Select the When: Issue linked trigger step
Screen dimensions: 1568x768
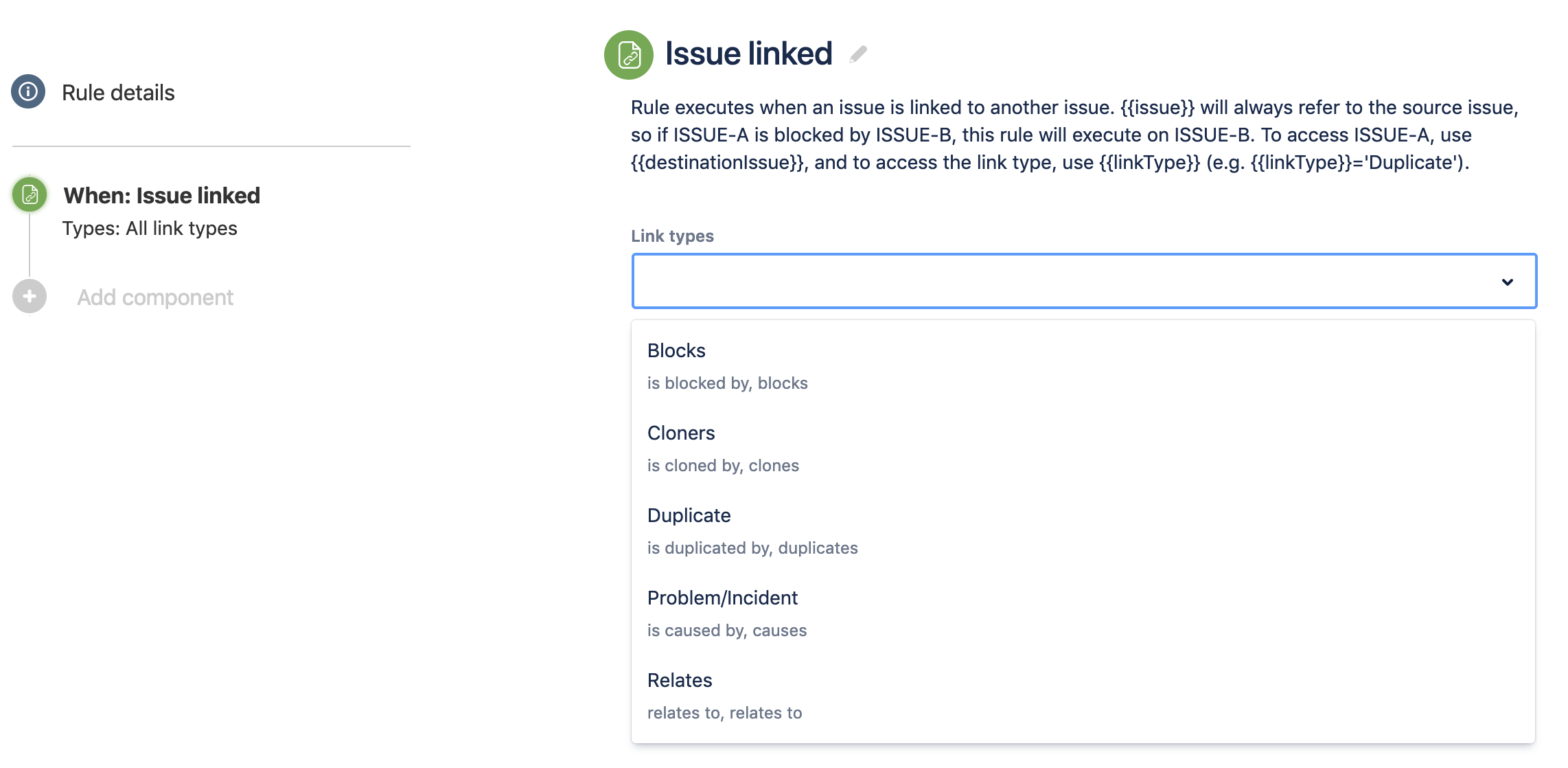click(161, 196)
